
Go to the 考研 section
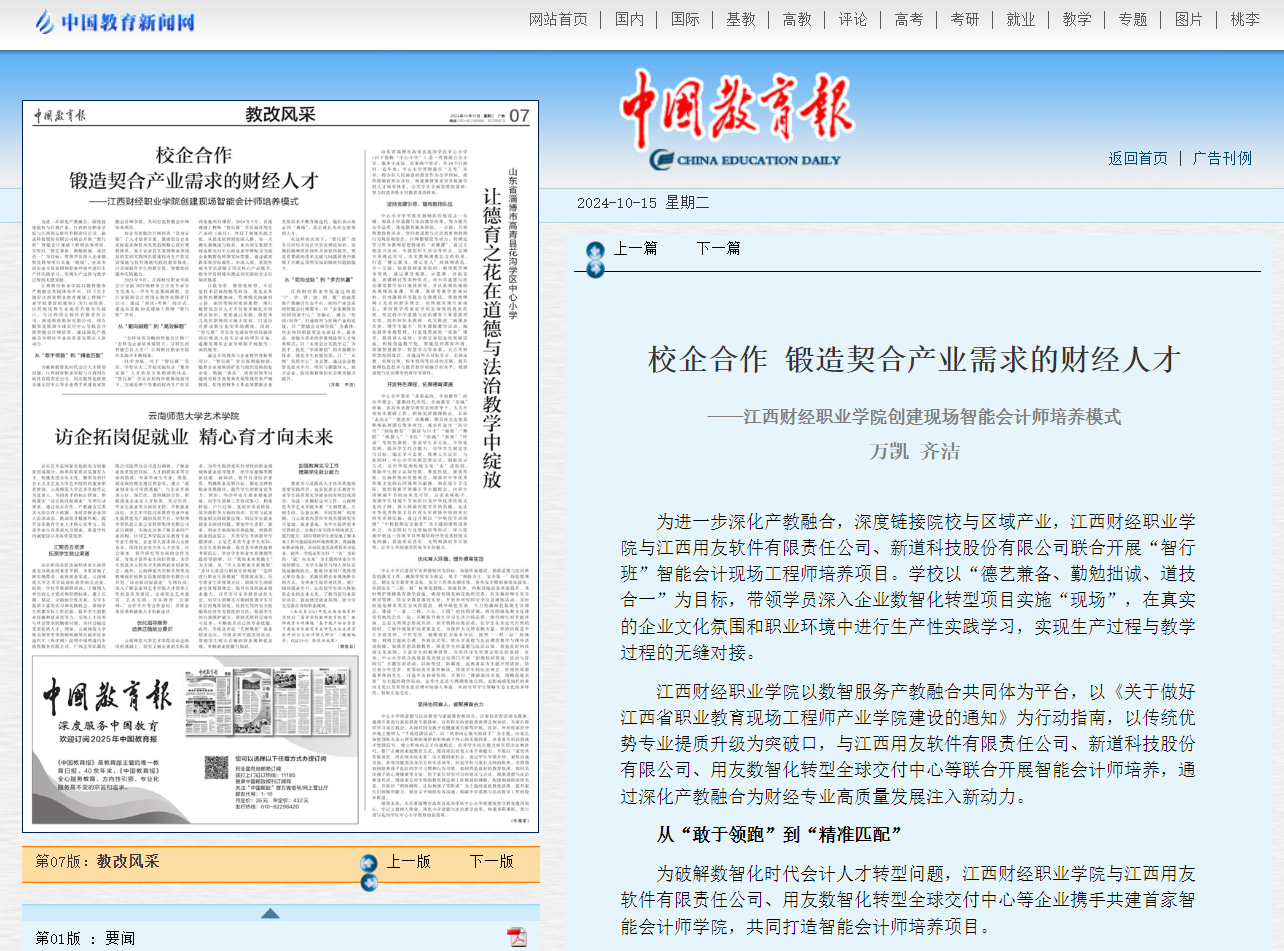(x=964, y=19)
